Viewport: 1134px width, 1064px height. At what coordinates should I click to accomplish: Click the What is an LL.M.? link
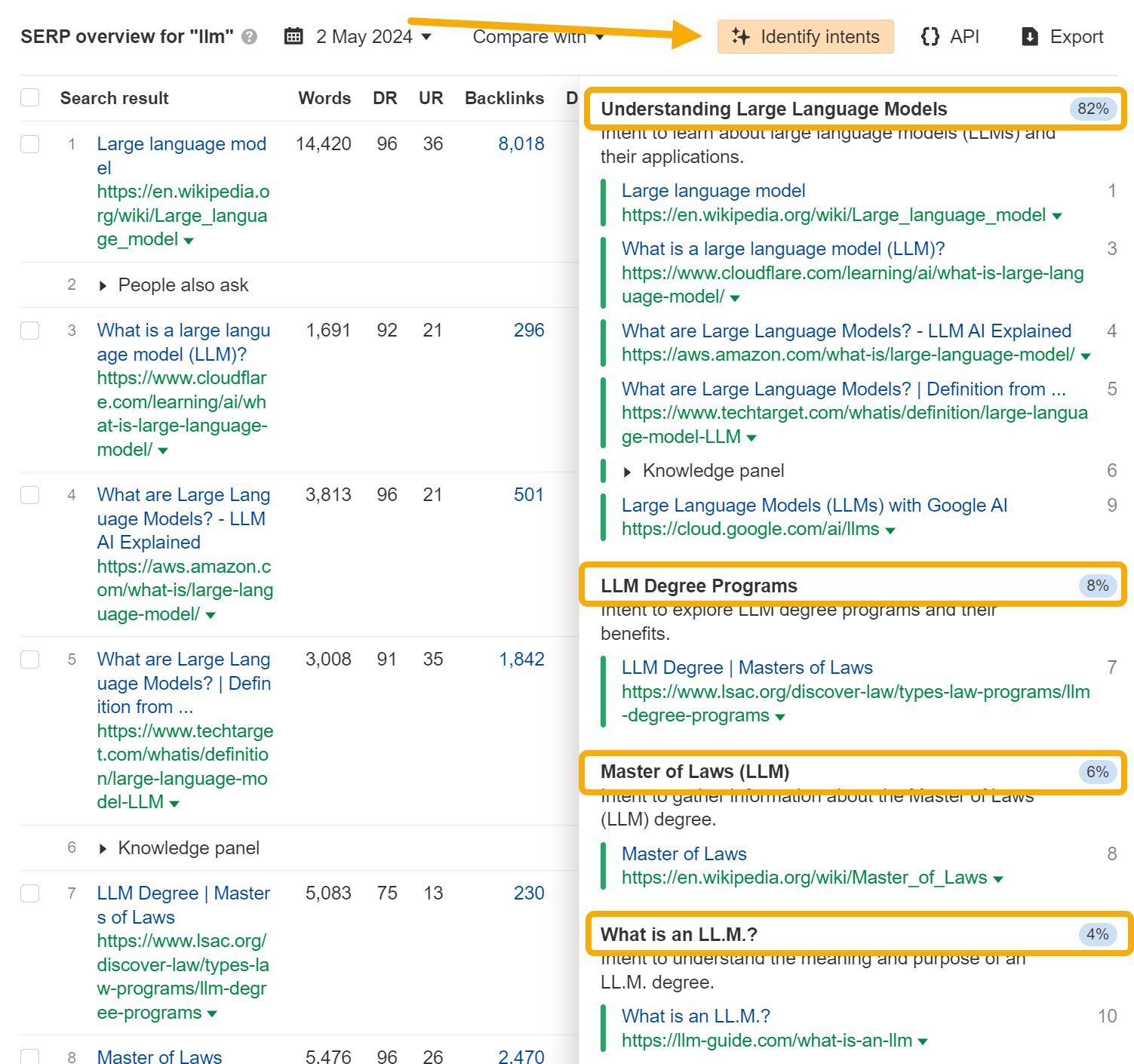pyautogui.click(x=695, y=1016)
